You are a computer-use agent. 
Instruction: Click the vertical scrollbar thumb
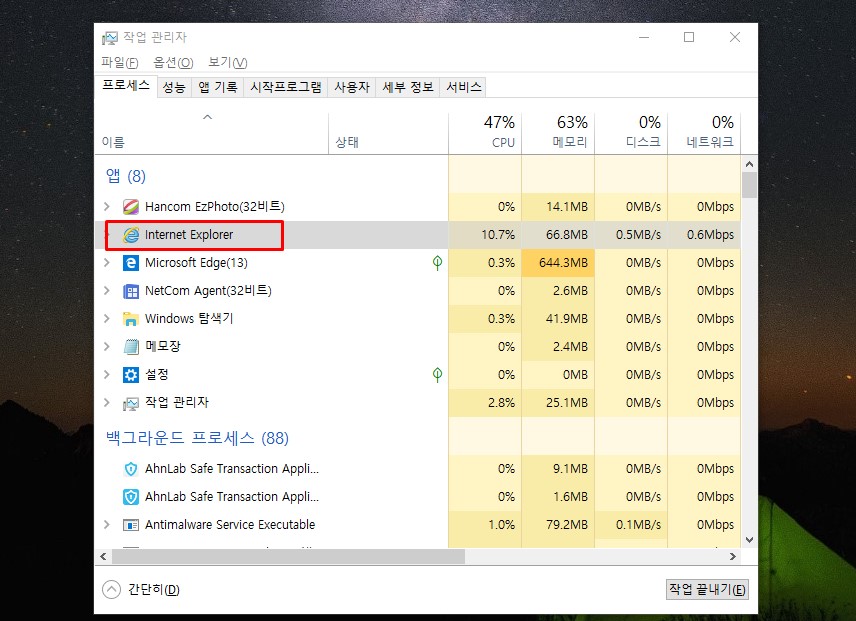[749, 185]
